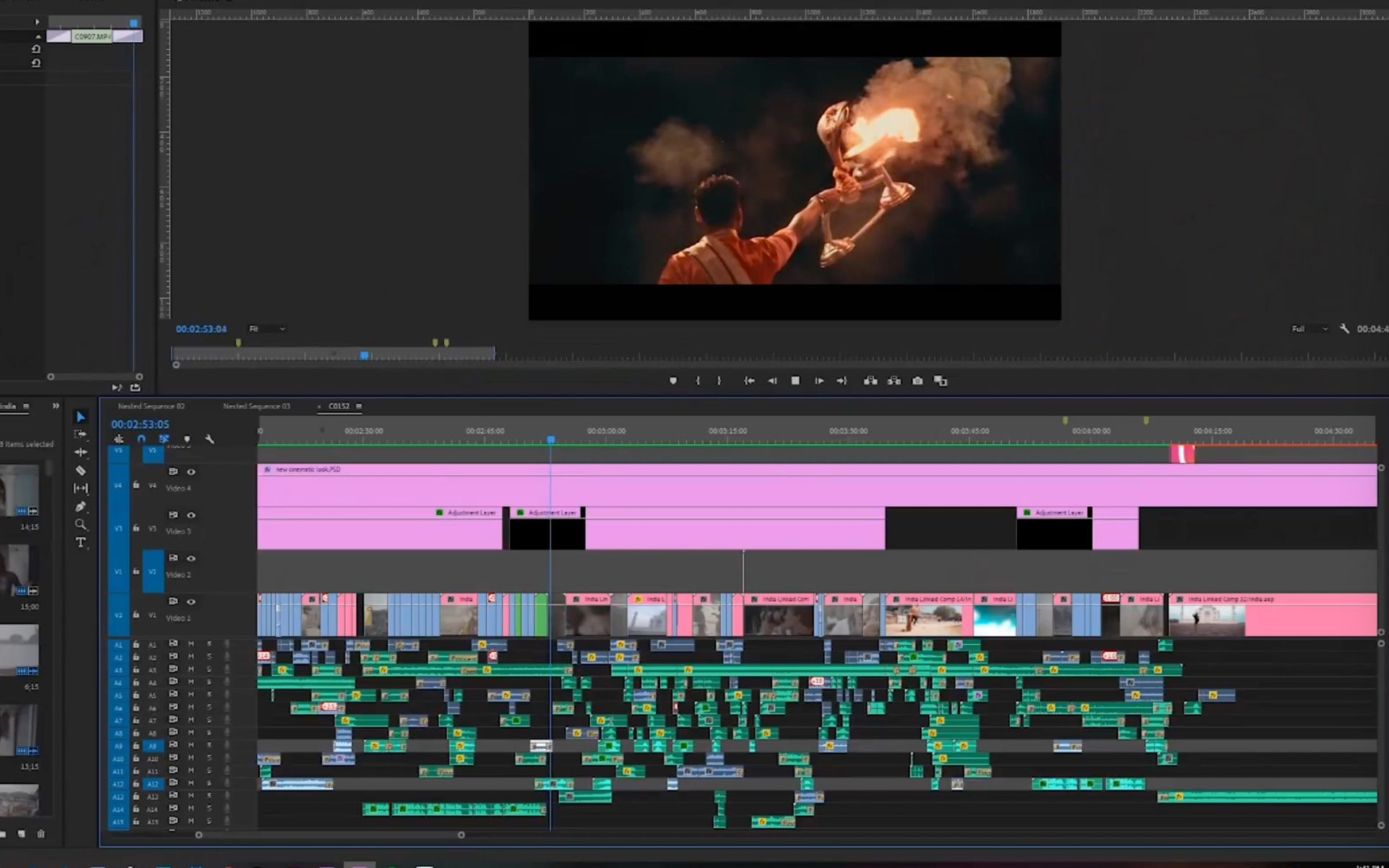Select the Ripple Edit tool
The width and height of the screenshot is (1389, 868).
tap(81, 452)
